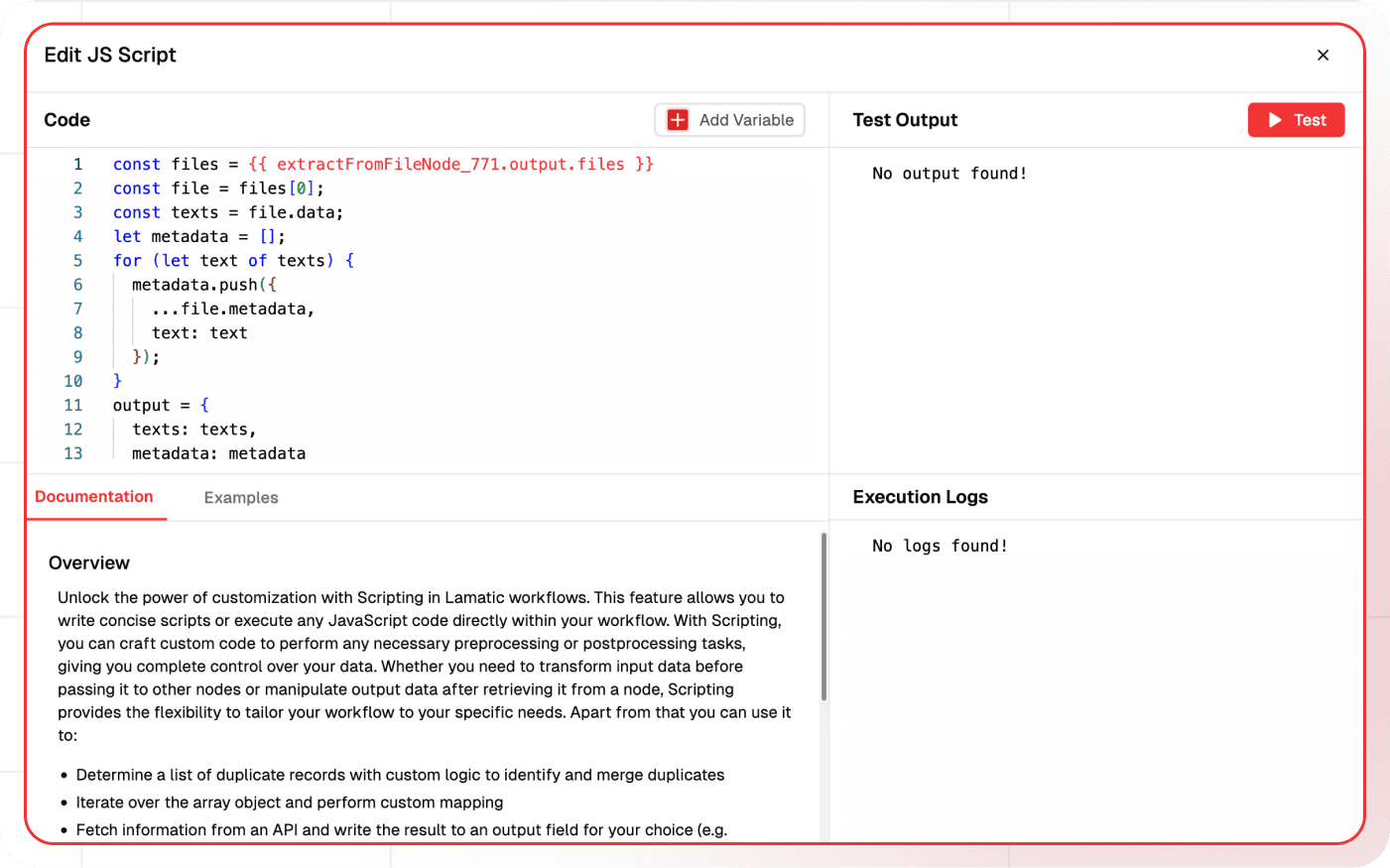This screenshot has height=868, width=1390.
Task: Click bullet 'Fetch information from an API'
Action: [x=402, y=830]
